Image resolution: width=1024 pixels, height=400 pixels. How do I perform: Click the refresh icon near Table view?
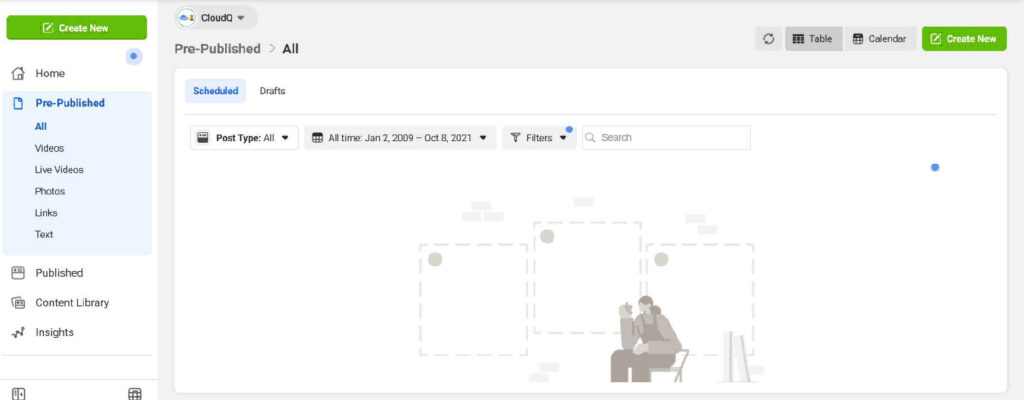(768, 39)
